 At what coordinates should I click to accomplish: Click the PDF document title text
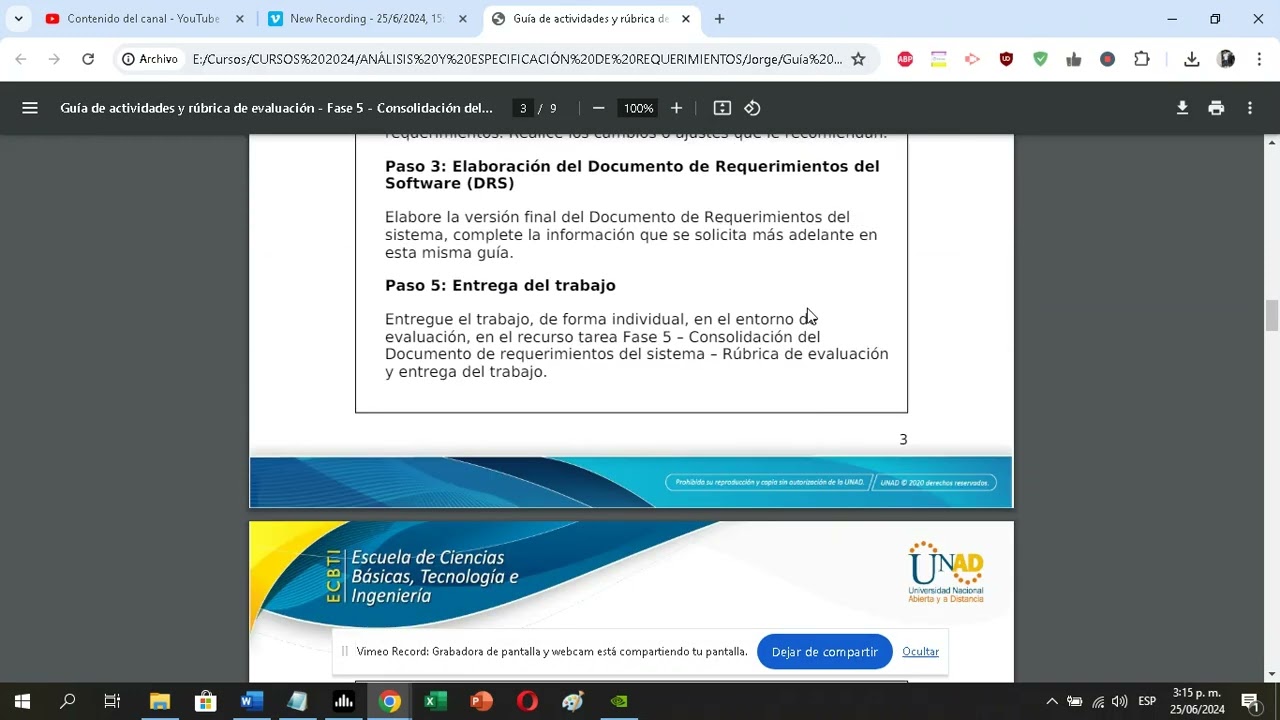click(277, 108)
